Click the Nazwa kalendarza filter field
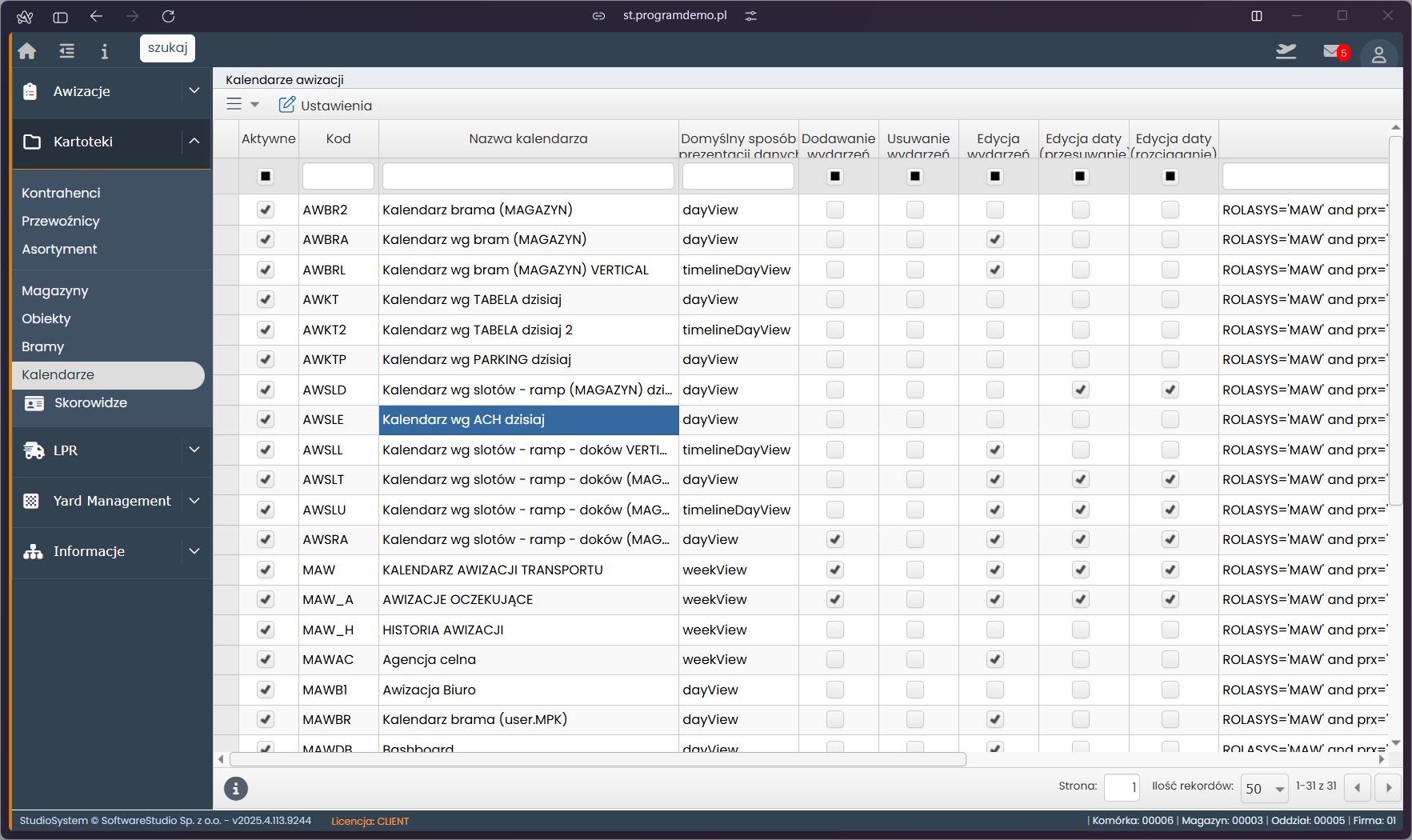This screenshot has width=1412, height=840. click(528, 176)
